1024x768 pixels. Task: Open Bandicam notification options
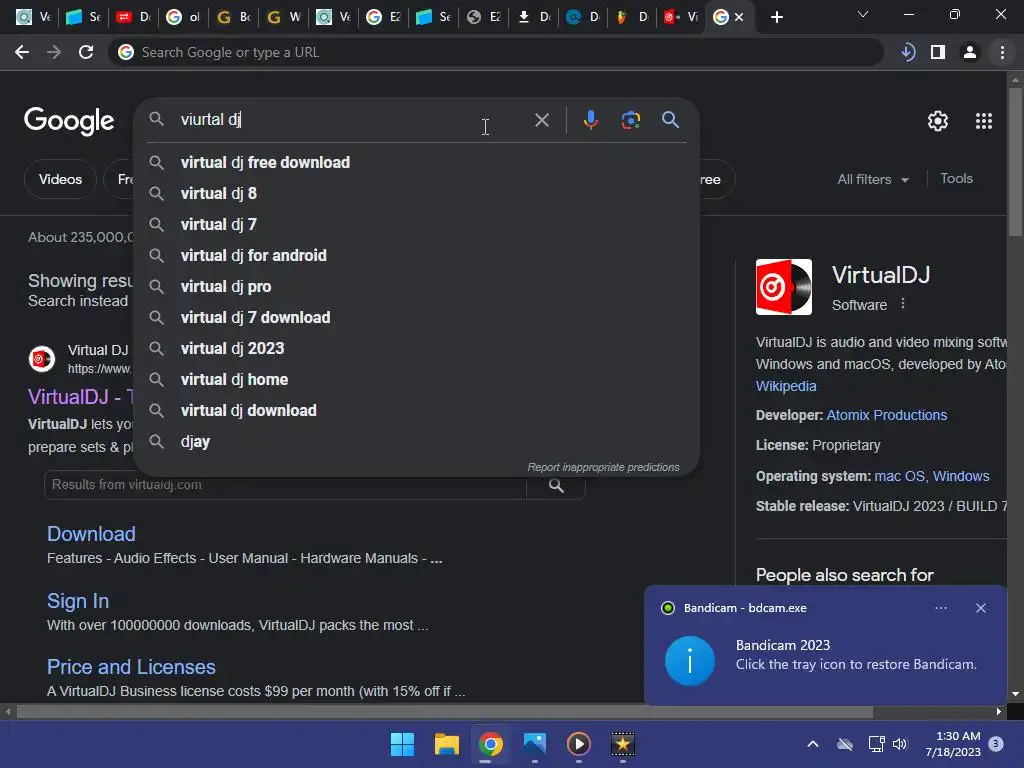[x=941, y=608]
